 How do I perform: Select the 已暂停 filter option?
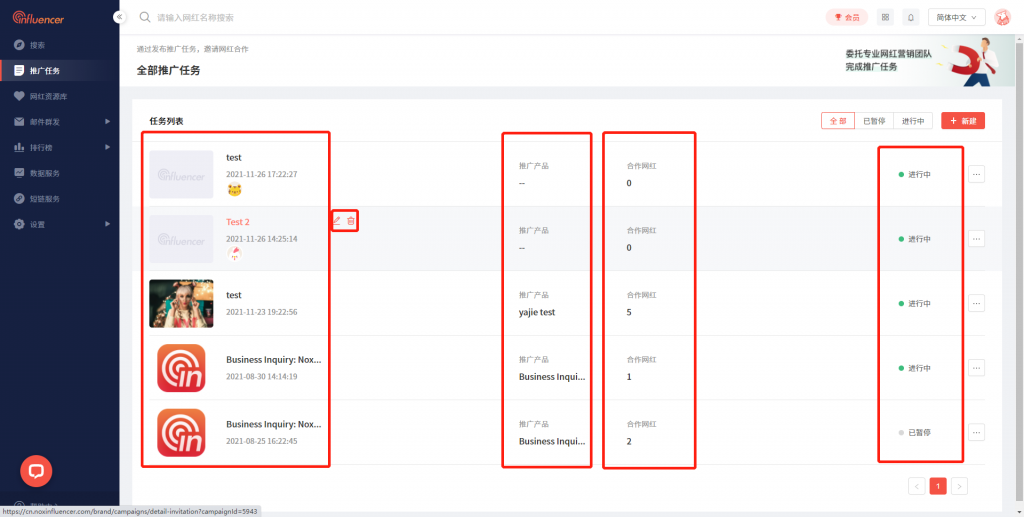pos(874,120)
